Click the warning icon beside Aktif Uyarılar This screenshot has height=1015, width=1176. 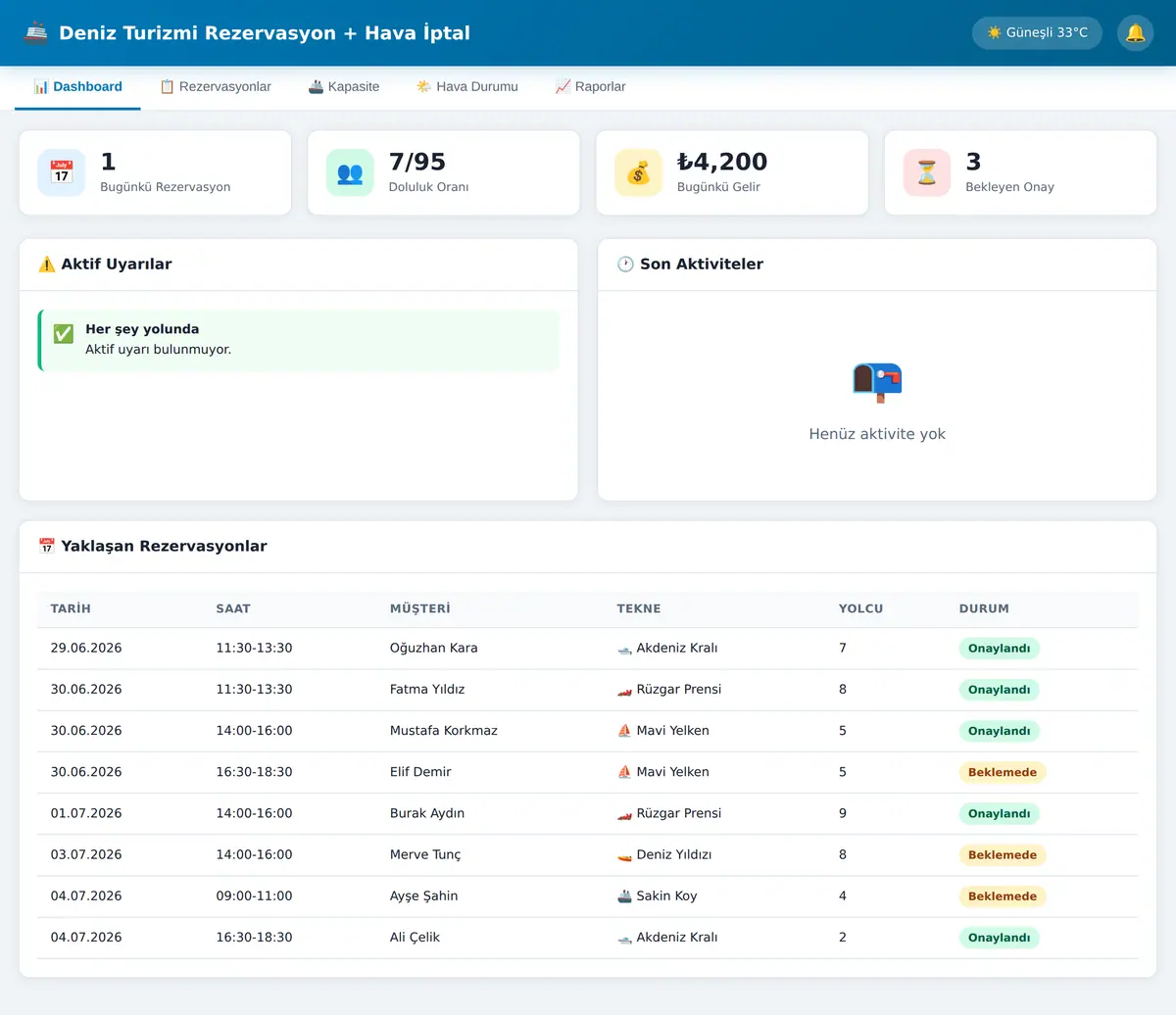click(46, 265)
